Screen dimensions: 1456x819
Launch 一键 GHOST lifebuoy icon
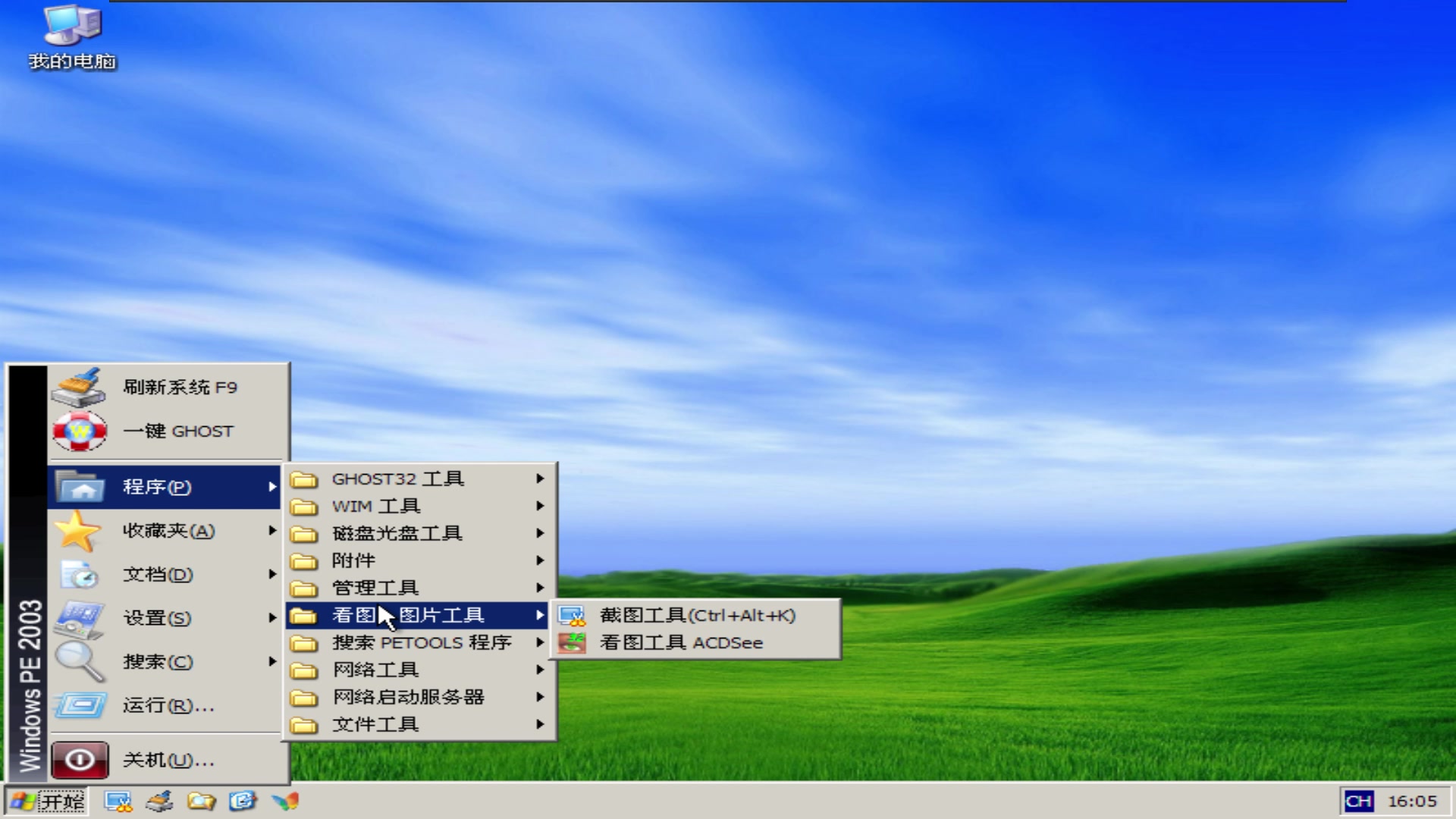point(80,431)
